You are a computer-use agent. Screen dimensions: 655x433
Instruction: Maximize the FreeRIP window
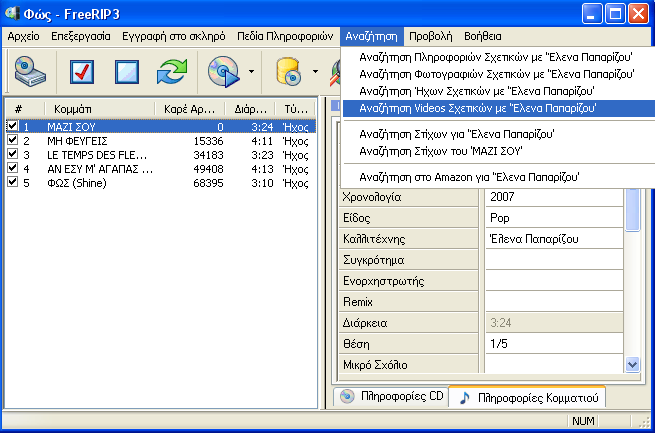click(x=615, y=14)
